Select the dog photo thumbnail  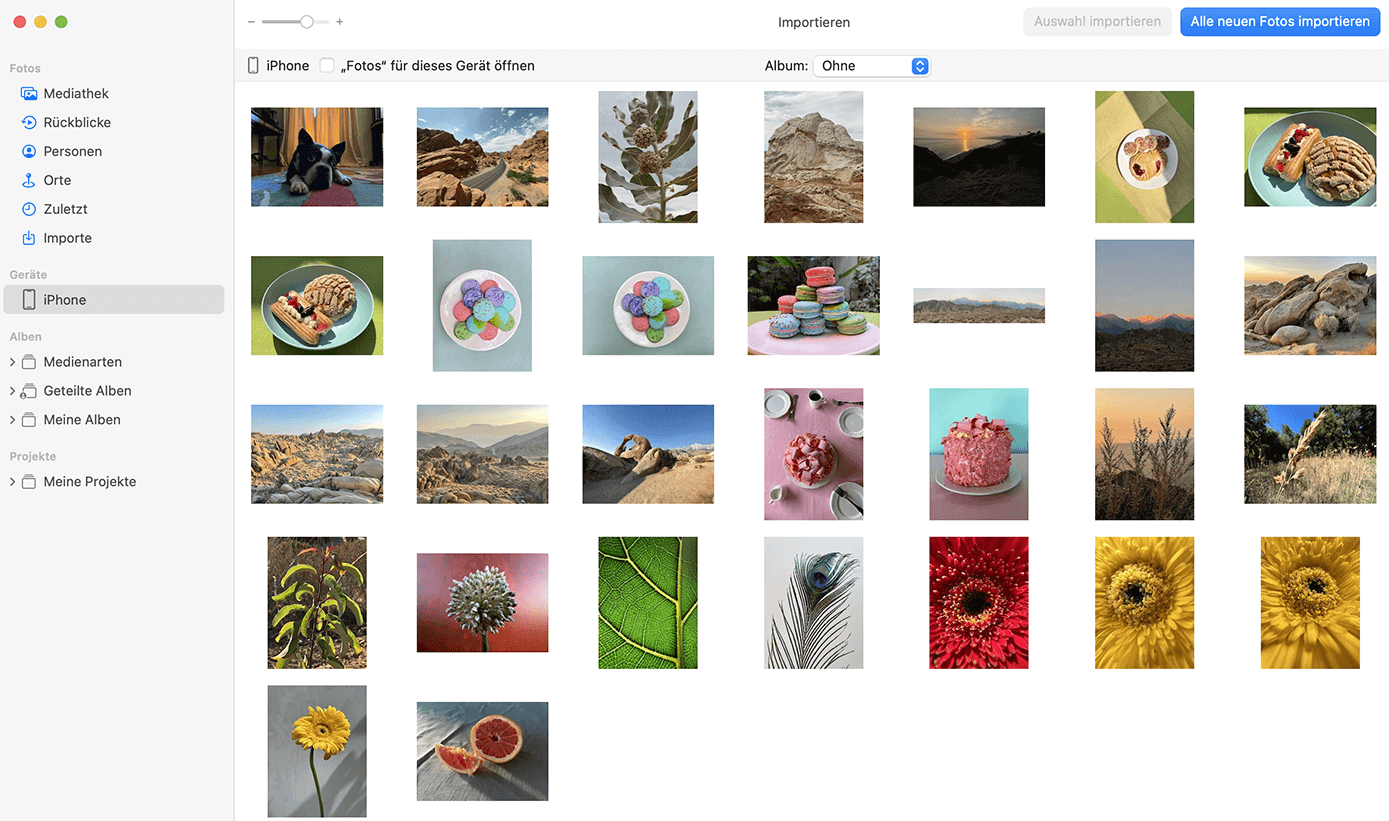317,157
